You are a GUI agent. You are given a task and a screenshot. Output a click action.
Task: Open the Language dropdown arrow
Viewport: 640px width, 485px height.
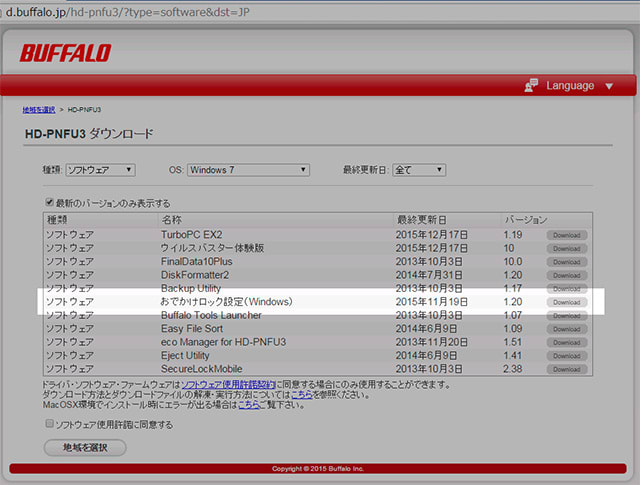[609, 86]
